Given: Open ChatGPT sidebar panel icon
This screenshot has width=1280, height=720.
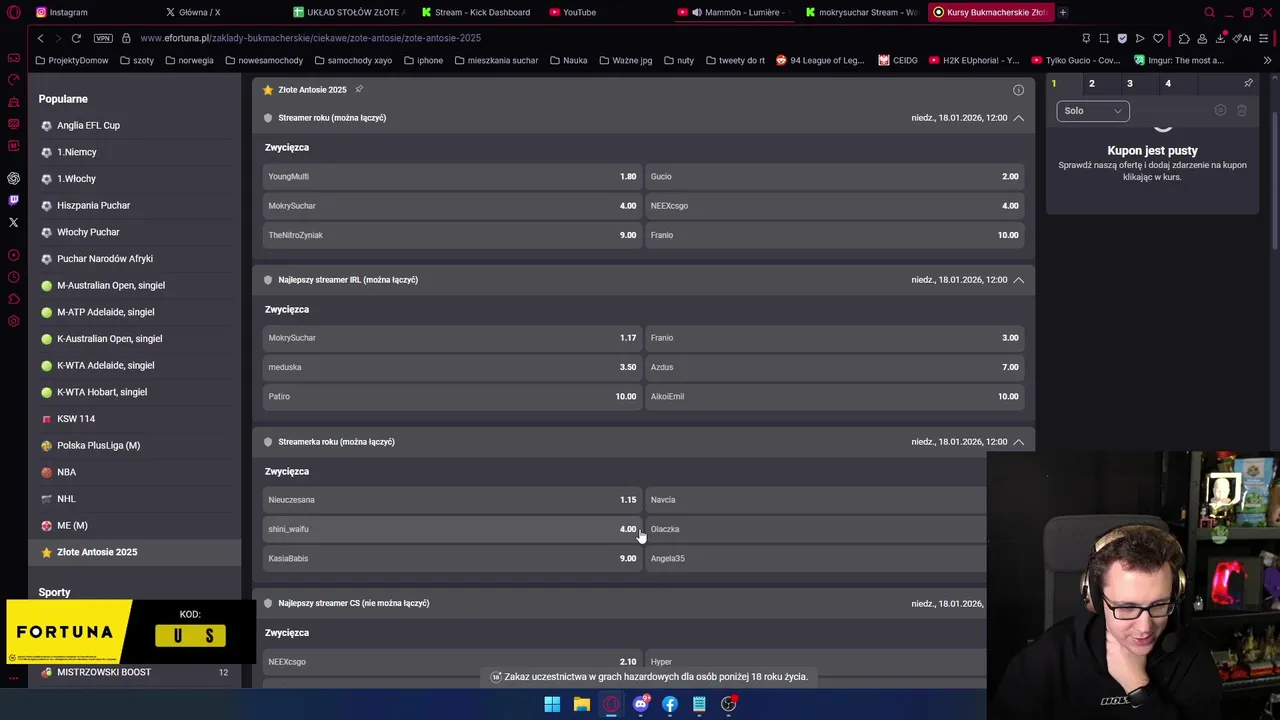Looking at the screenshot, I should click(x=13, y=178).
